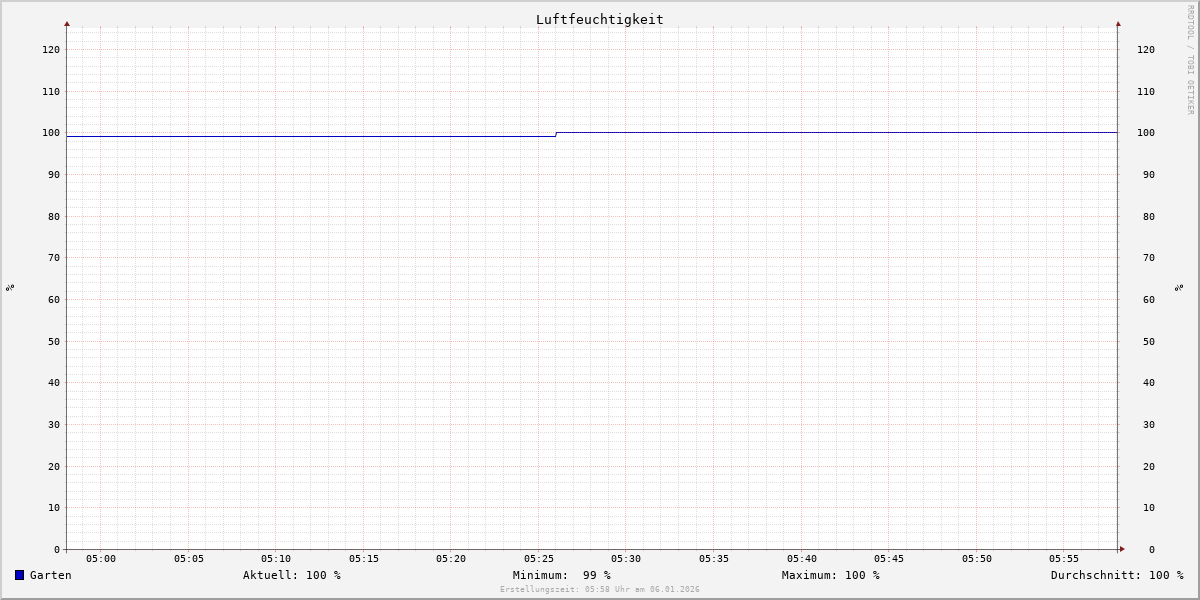Click the 0 label on the left y-axis

(57, 549)
